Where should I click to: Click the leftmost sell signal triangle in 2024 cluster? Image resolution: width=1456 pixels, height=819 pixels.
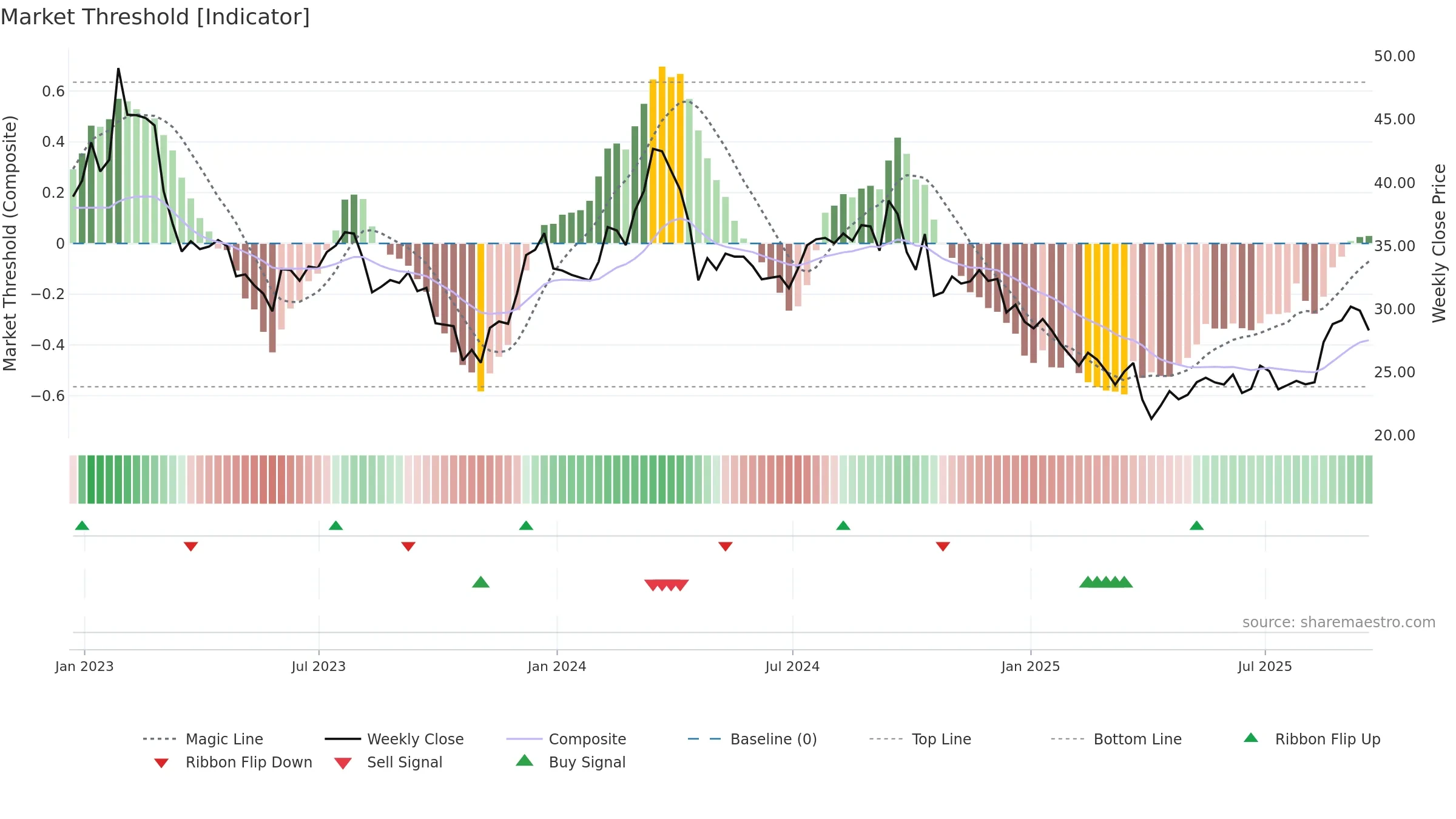pos(653,585)
